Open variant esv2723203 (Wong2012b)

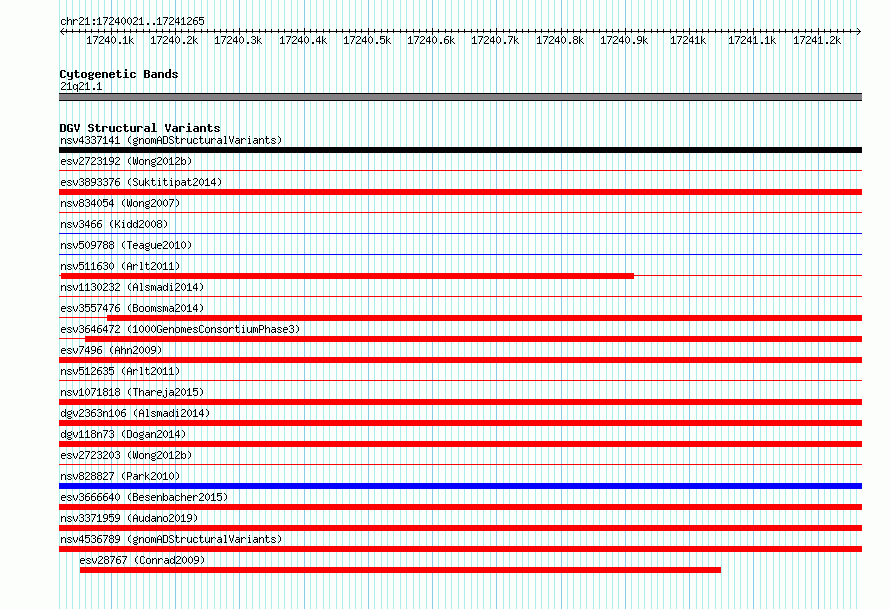(126, 455)
